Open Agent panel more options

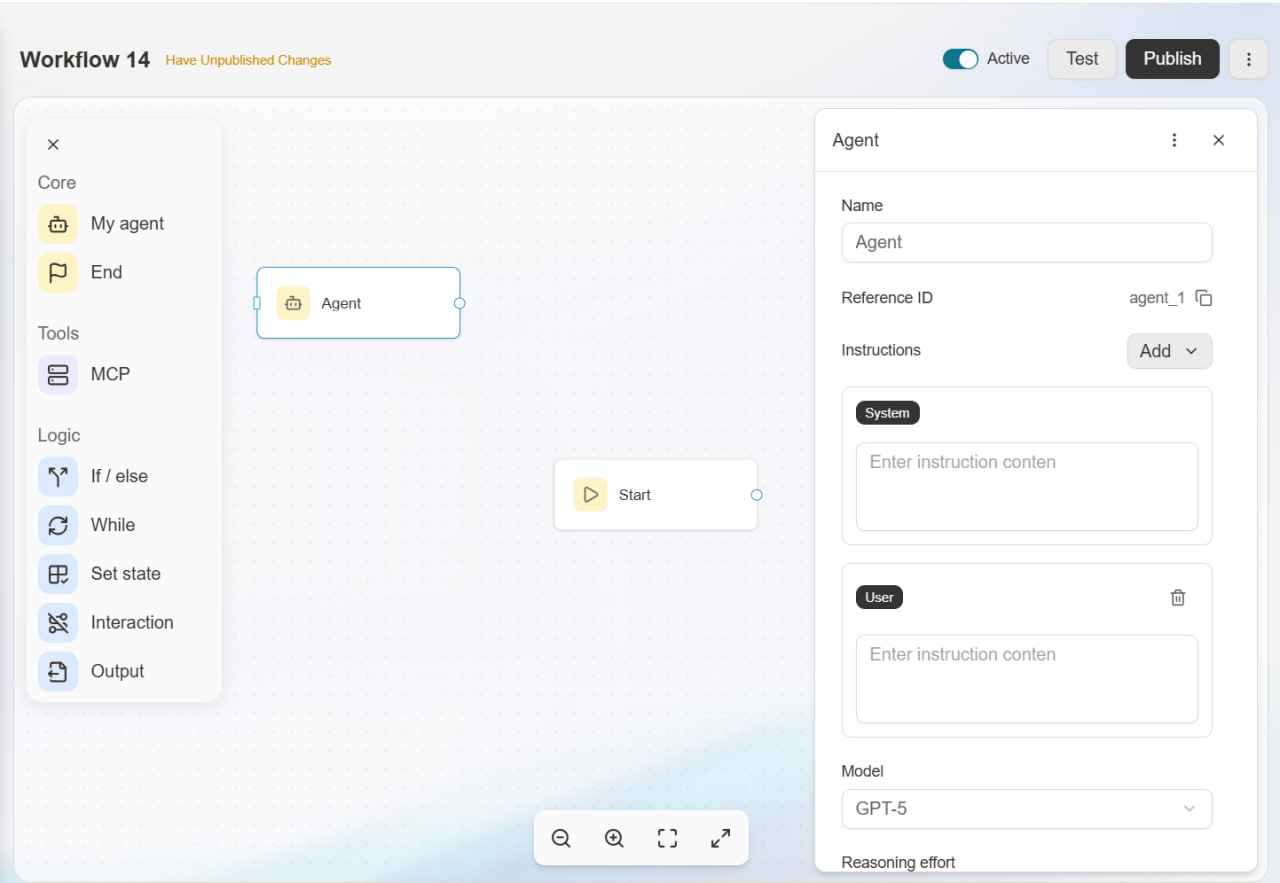pyautogui.click(x=1174, y=140)
